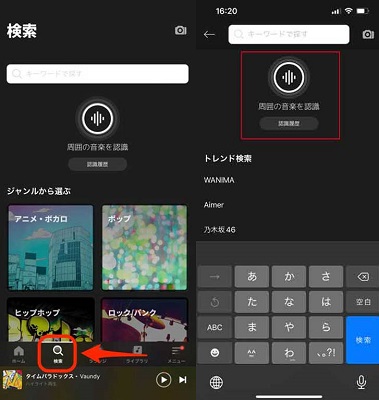Viewport: 379px width, 400px height.
Task: Tap the Wi-Fi status icon
Action: pos(348,11)
